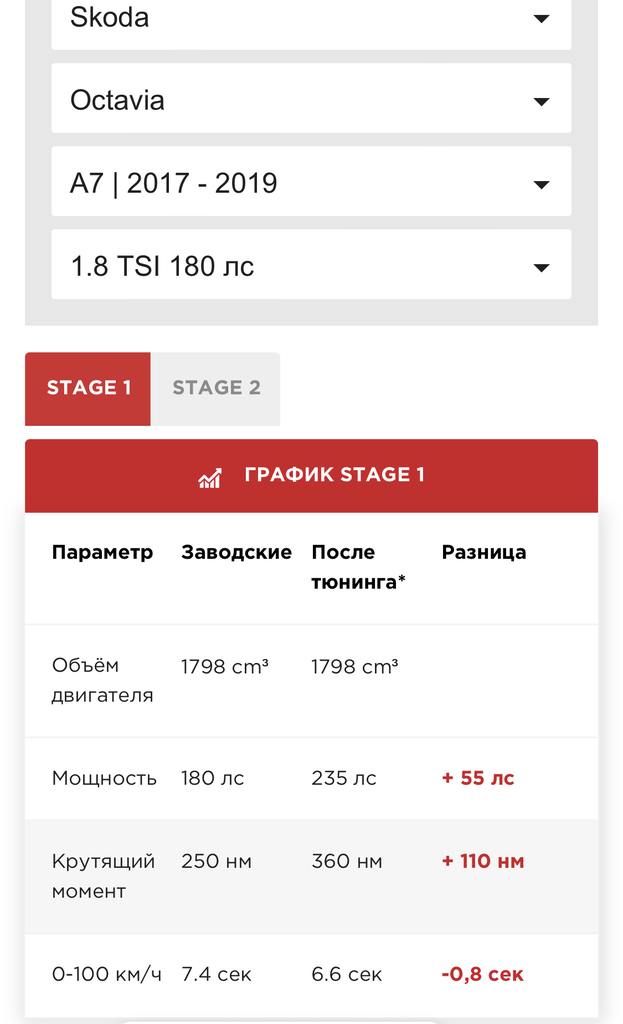Click the После тюнинга* column header
The height and width of the screenshot is (1024, 623).
(x=358, y=567)
